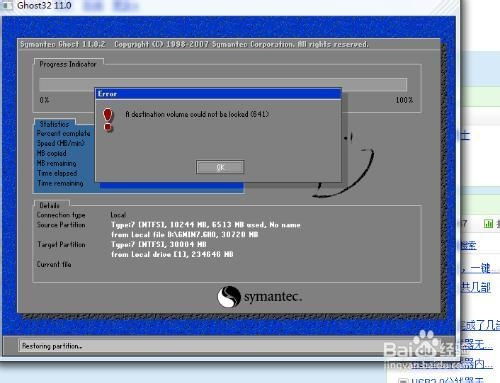Select the Progress Indicator tab label
Viewport: 500px width, 383px height.
68,64
